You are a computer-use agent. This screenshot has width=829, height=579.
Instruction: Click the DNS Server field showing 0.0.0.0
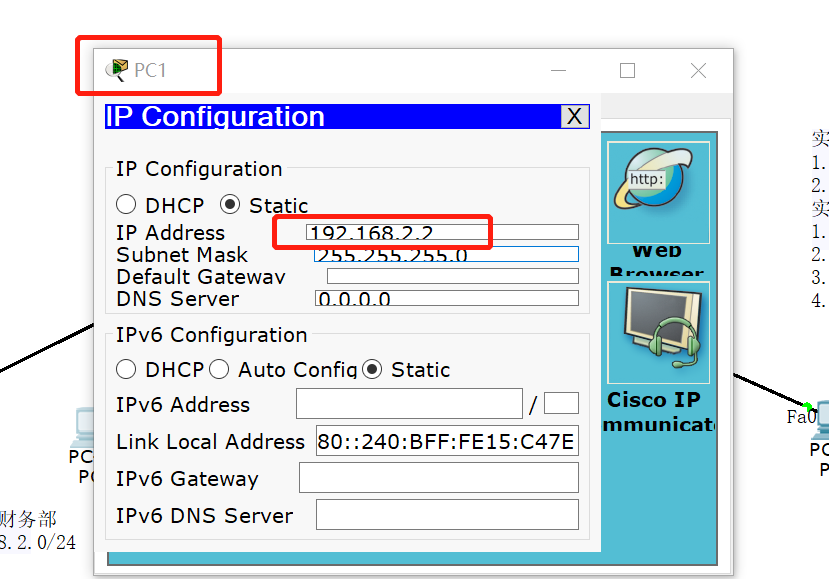[x=447, y=298]
